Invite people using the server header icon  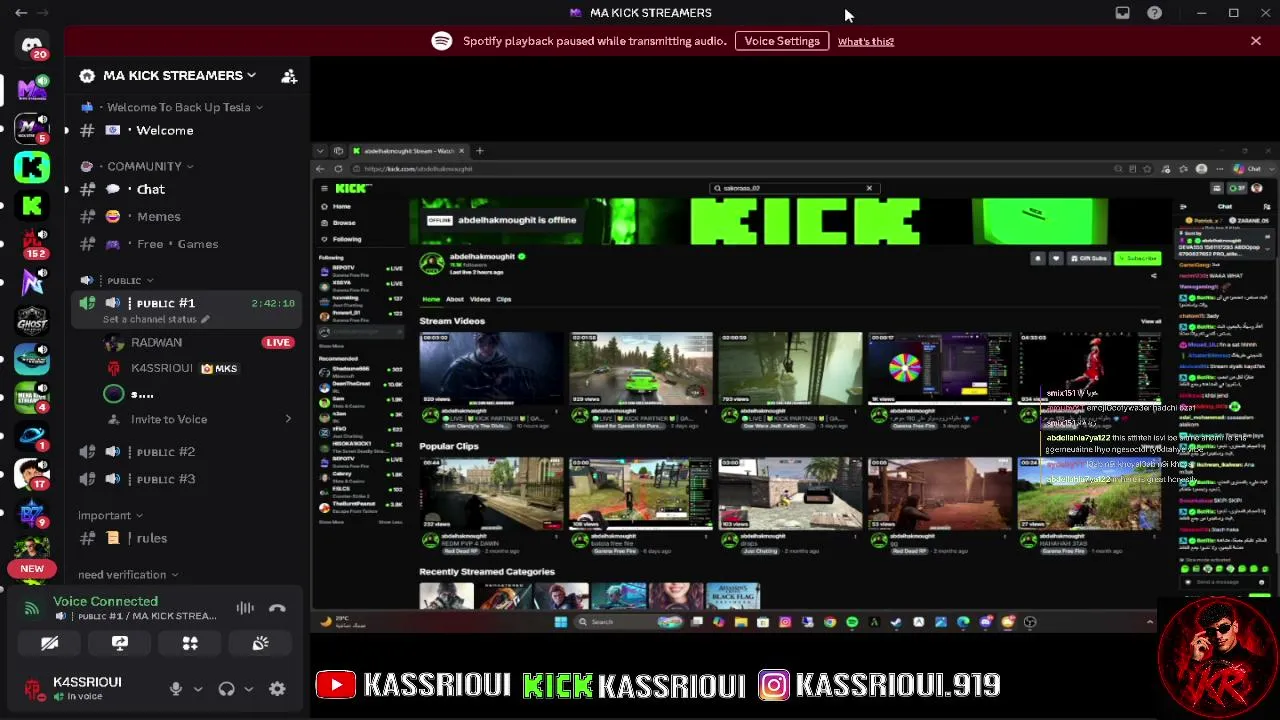pyautogui.click(x=289, y=76)
